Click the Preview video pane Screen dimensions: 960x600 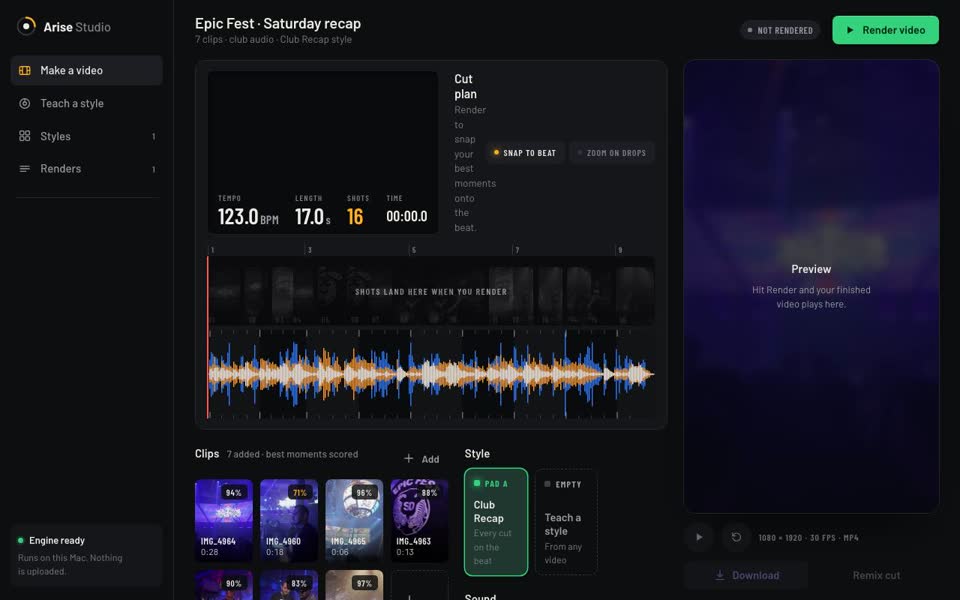(x=811, y=287)
